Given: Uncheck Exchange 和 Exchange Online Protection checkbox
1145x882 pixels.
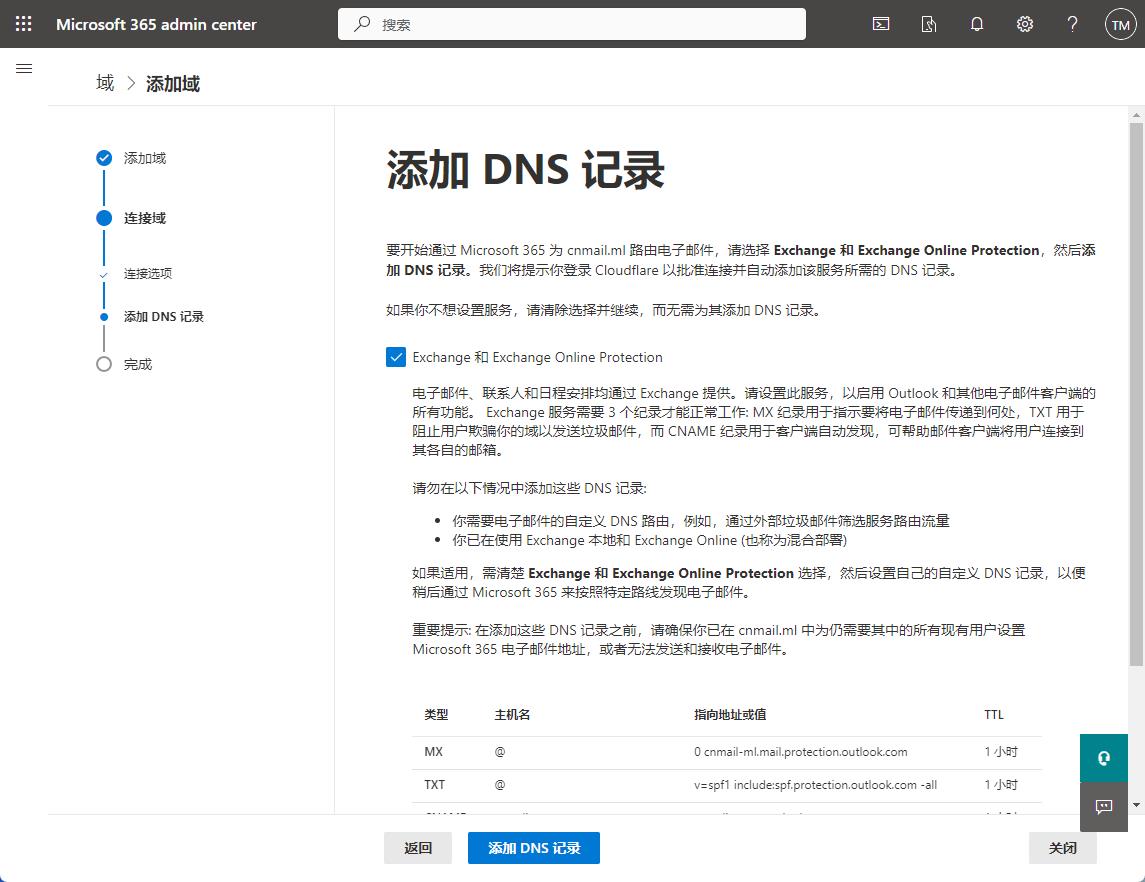Looking at the screenshot, I should click(x=396, y=357).
